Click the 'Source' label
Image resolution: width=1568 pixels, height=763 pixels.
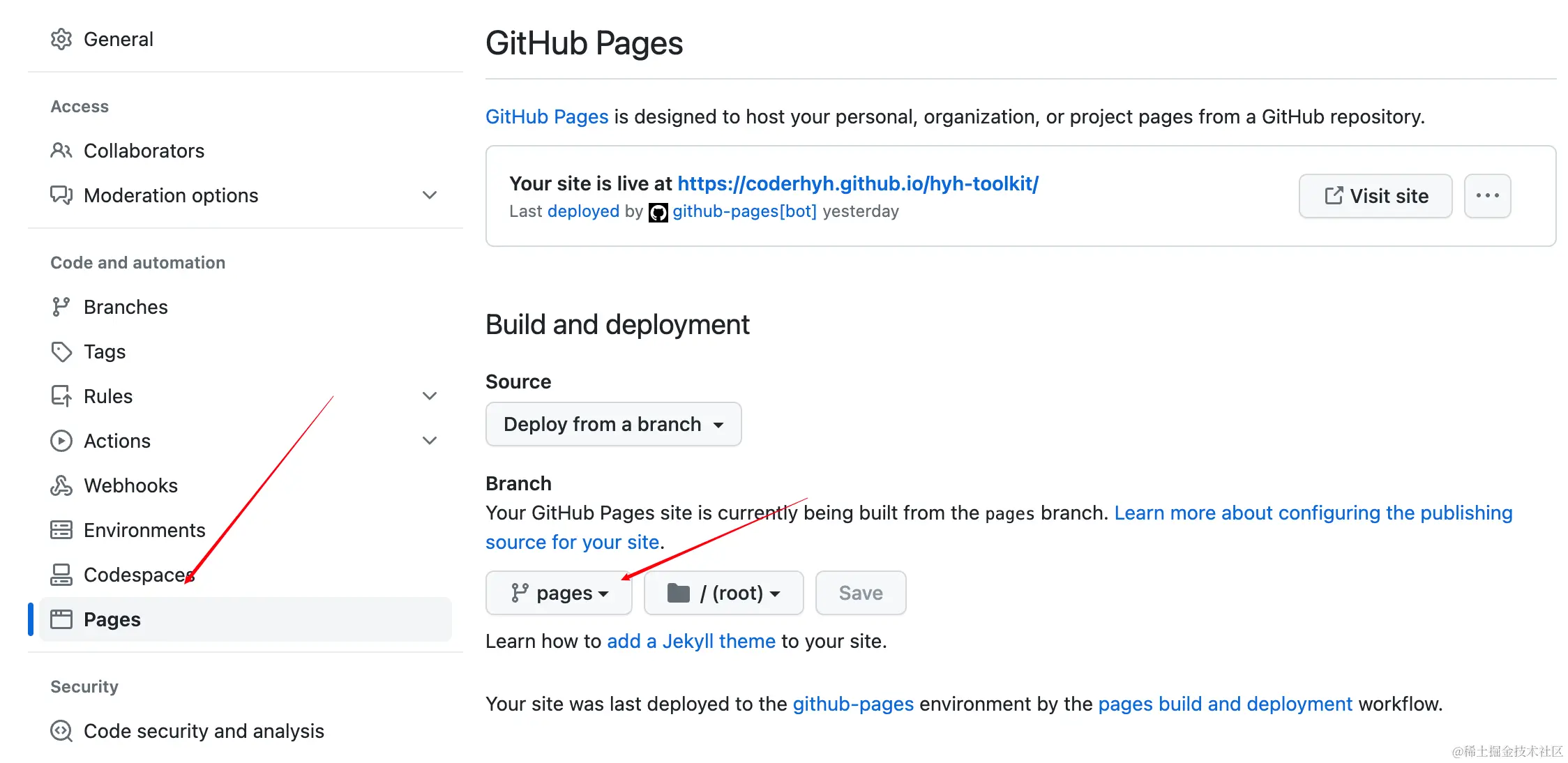click(x=518, y=381)
